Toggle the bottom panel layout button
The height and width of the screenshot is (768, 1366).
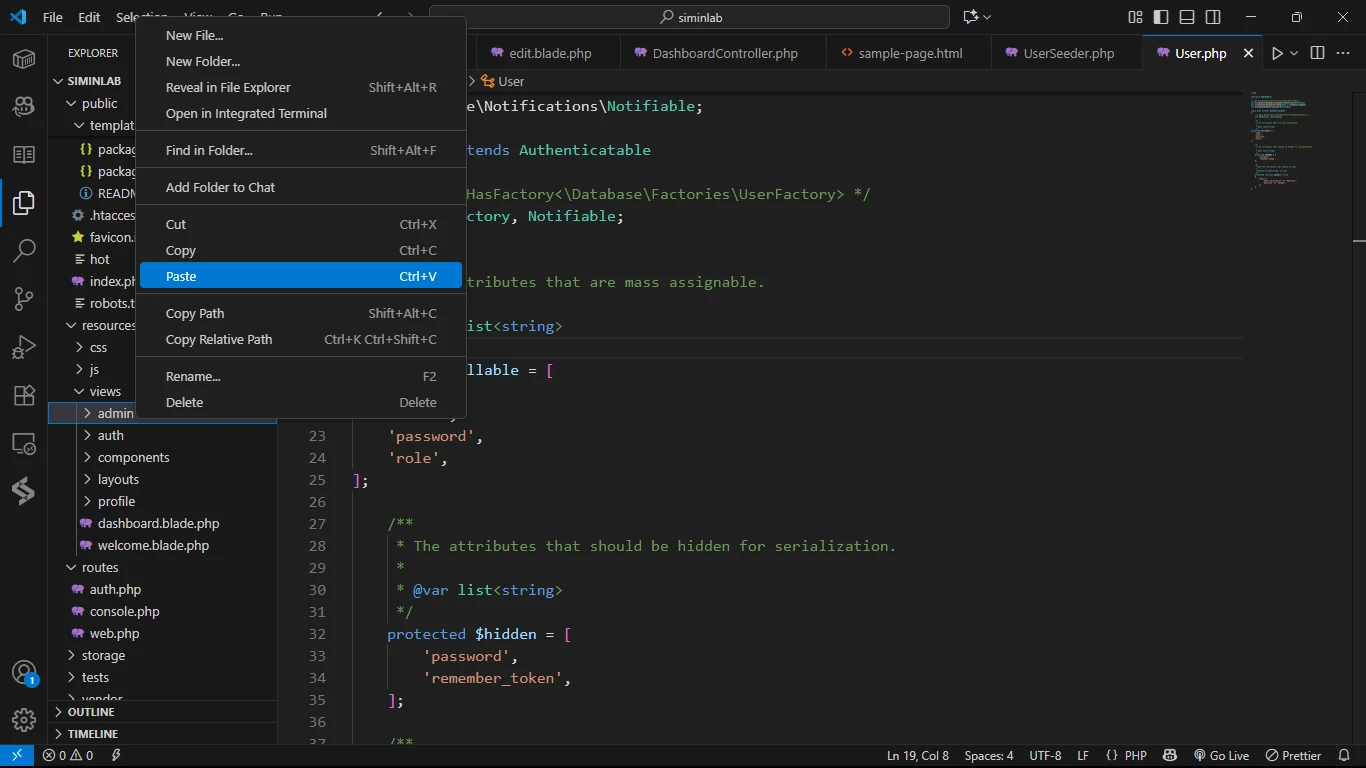(1187, 17)
